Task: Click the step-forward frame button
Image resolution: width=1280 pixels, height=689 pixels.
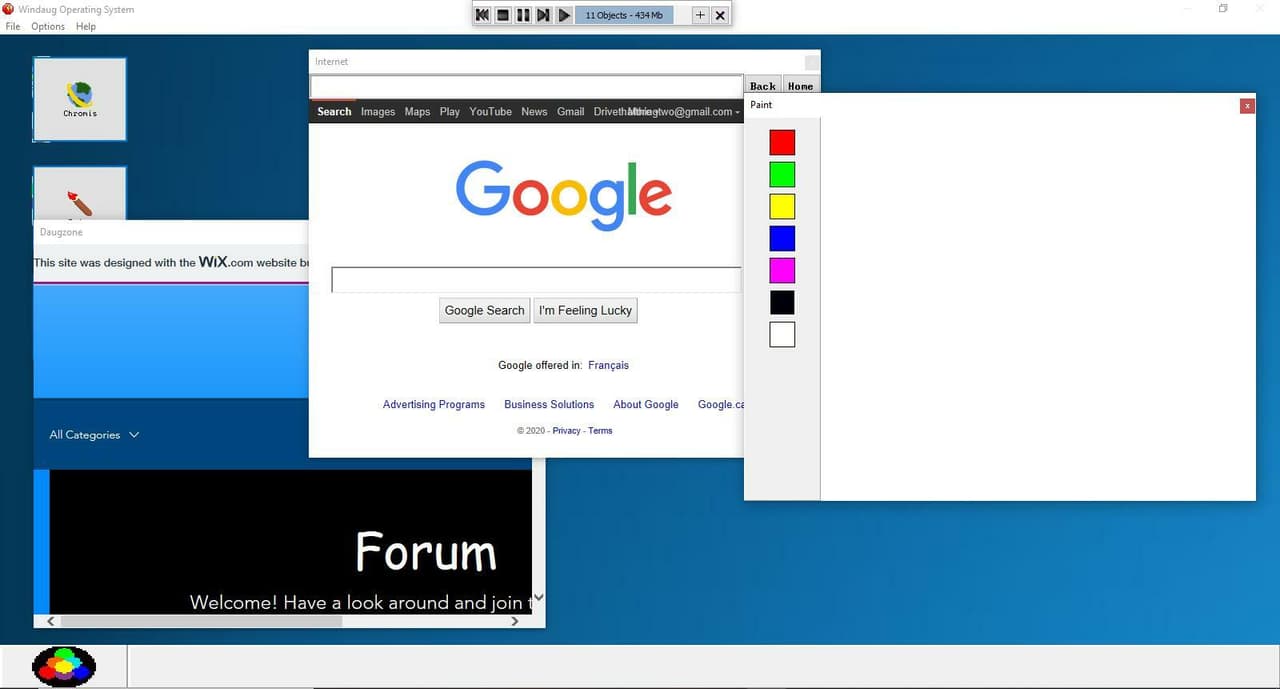Action: 543,15
